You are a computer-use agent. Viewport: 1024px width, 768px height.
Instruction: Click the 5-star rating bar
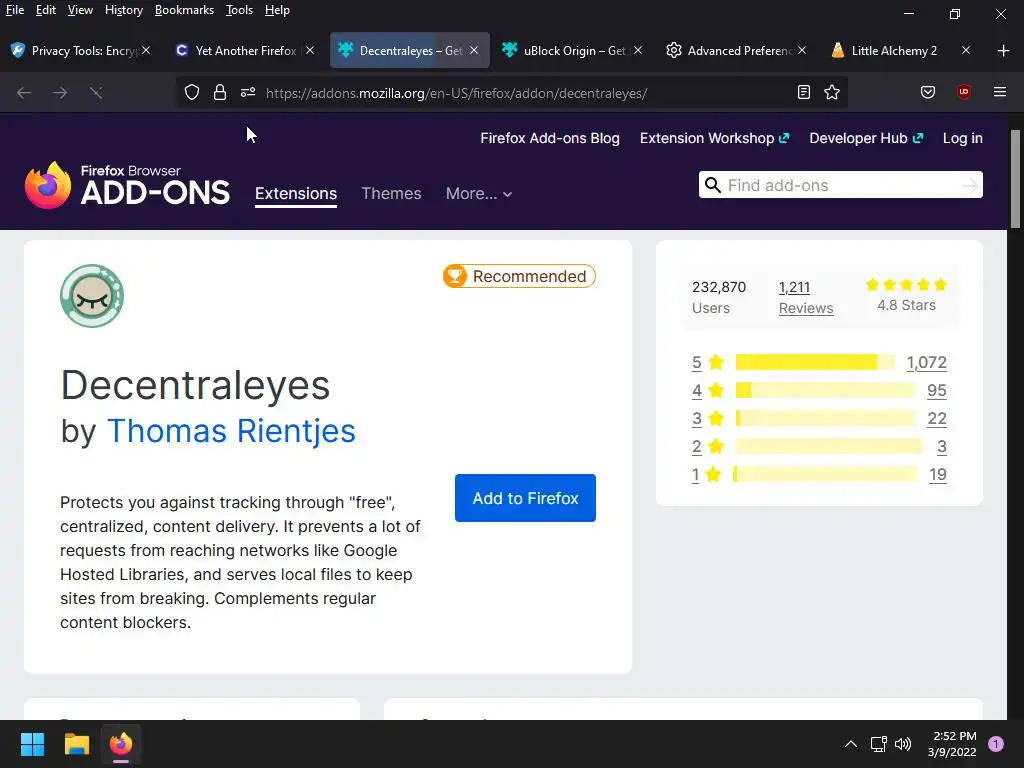[x=815, y=362]
